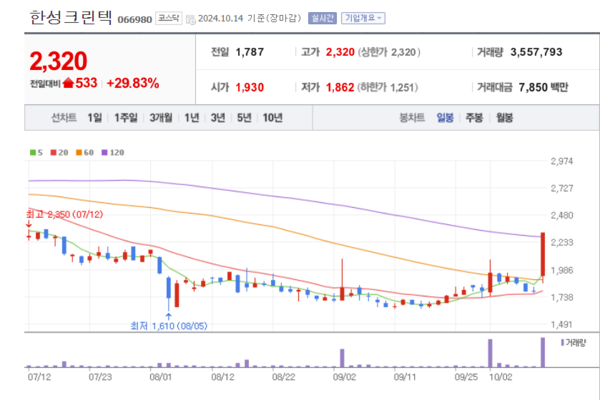Image resolution: width=600 pixels, height=400 pixels.
Task: Click the current price 2,320 in red
Action: click(x=59, y=61)
